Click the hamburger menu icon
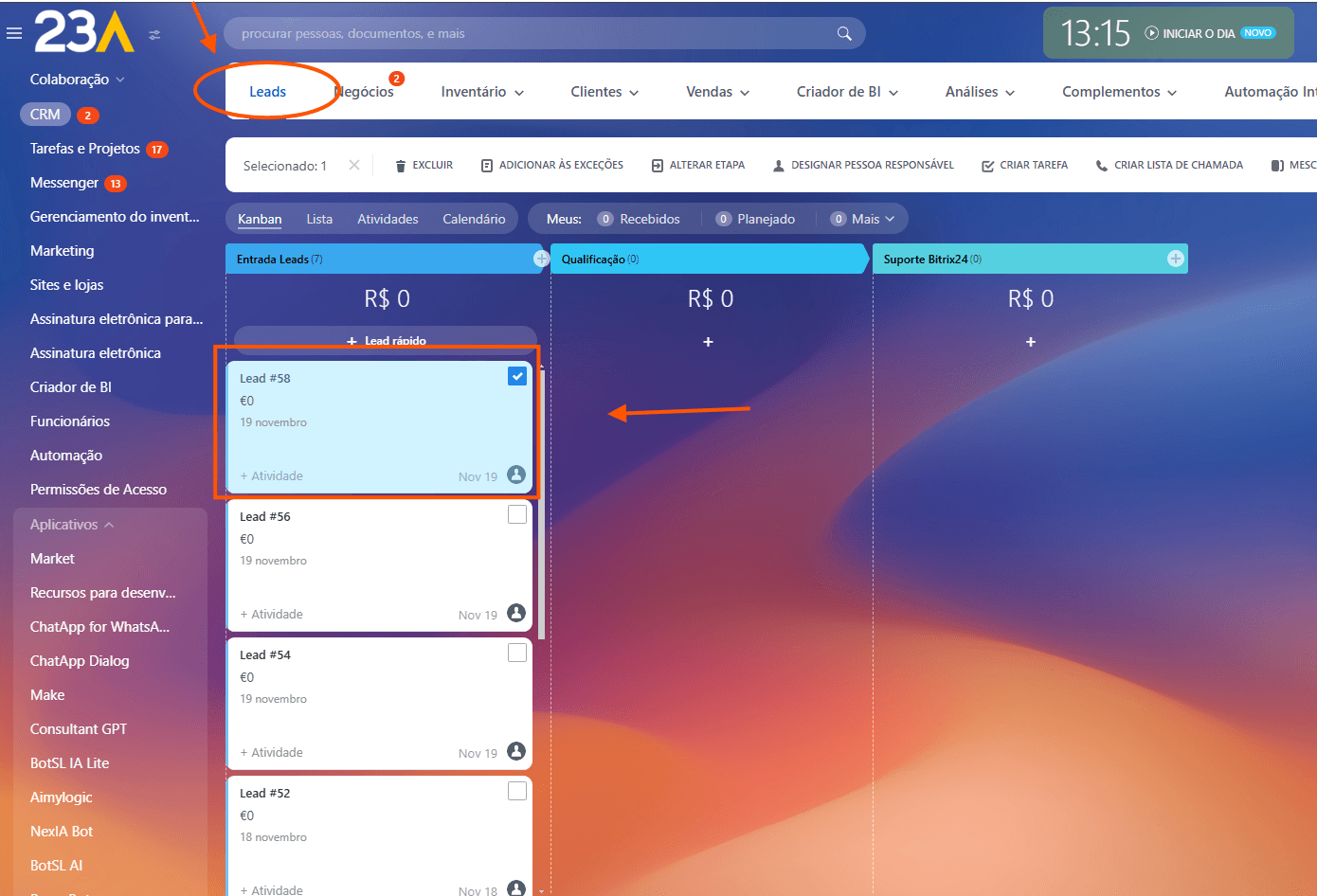Image resolution: width=1317 pixels, height=896 pixels. [x=14, y=33]
